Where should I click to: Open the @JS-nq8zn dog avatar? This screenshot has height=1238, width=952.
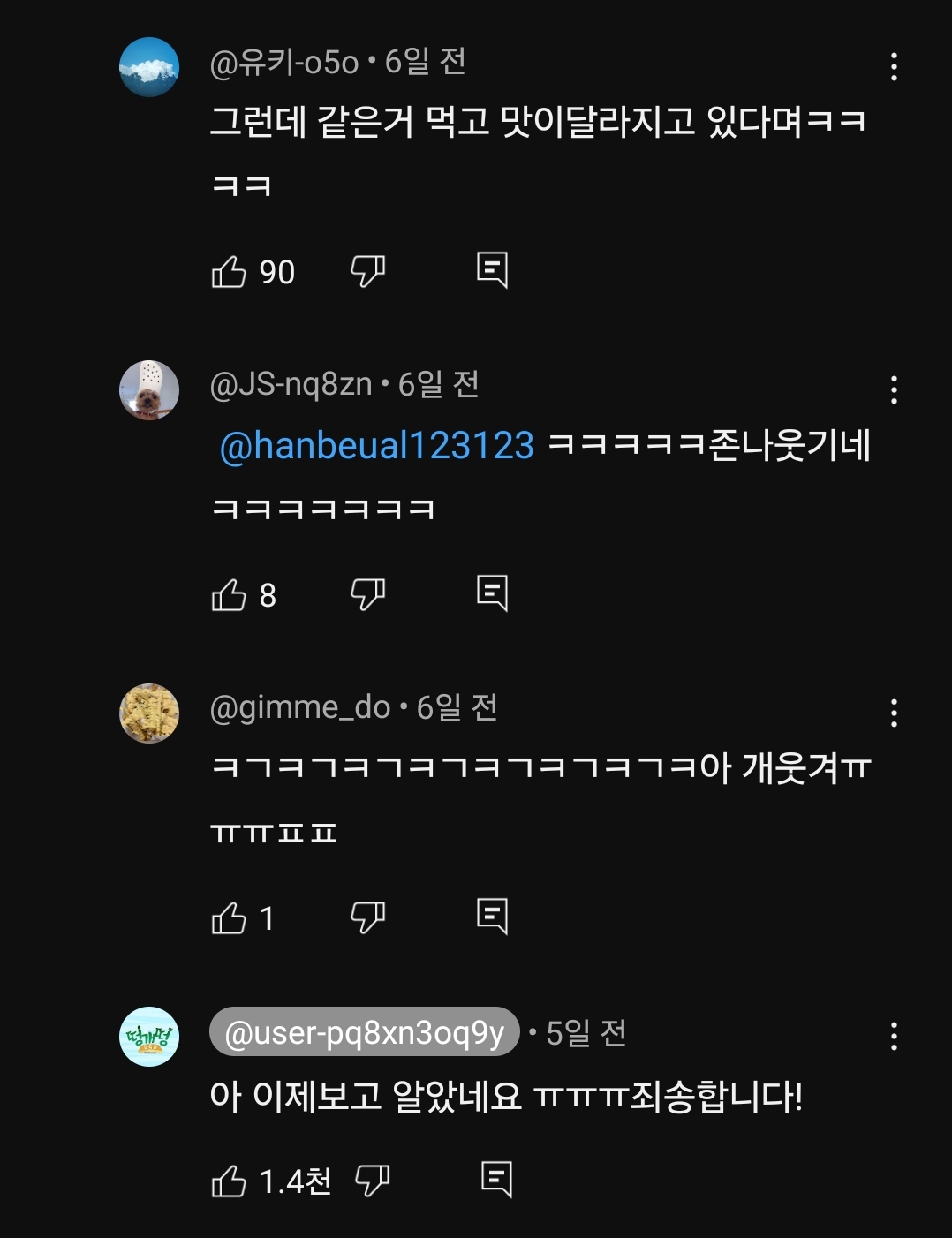click(149, 390)
